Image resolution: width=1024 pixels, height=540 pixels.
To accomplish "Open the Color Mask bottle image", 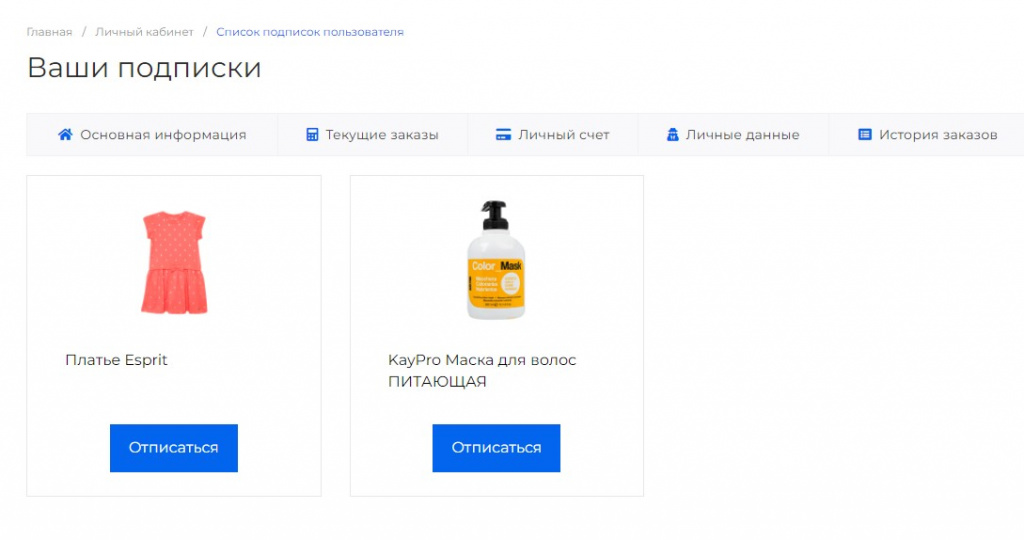I will point(496,260).
